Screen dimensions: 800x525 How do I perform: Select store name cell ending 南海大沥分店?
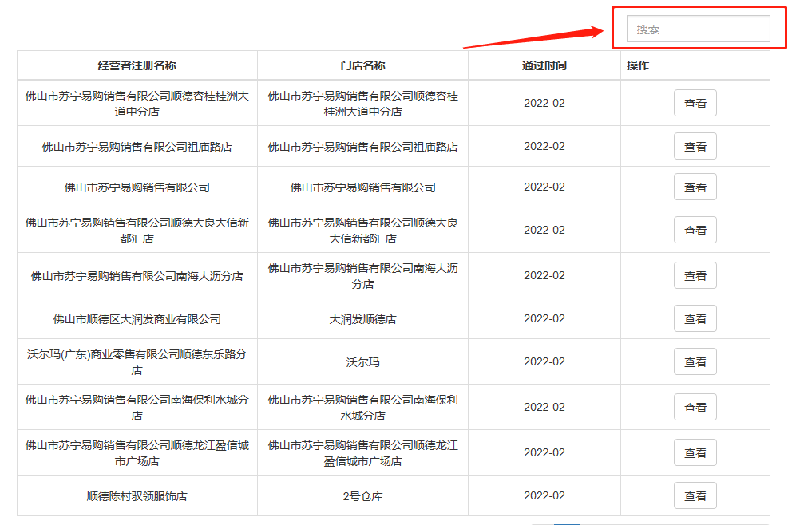(x=363, y=276)
